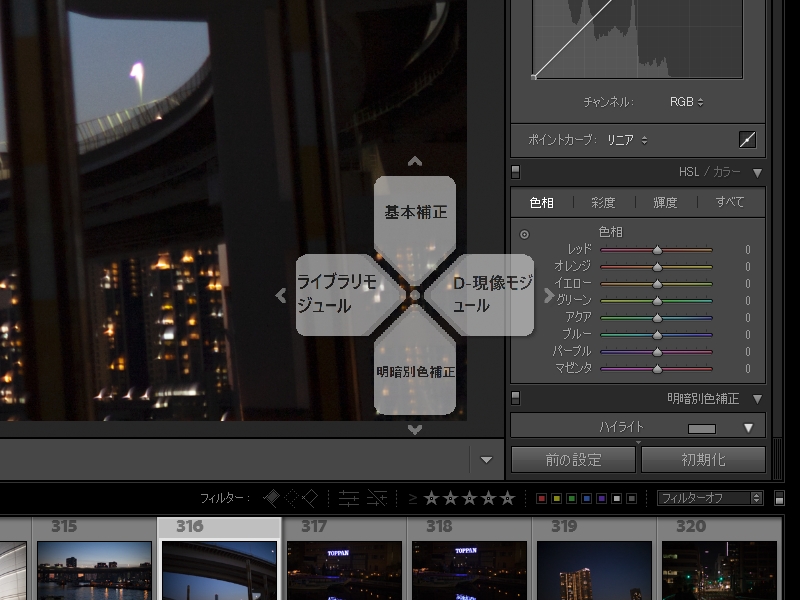Set filter rating to three stars
Viewport: 800px width, 600px height.
point(469,498)
